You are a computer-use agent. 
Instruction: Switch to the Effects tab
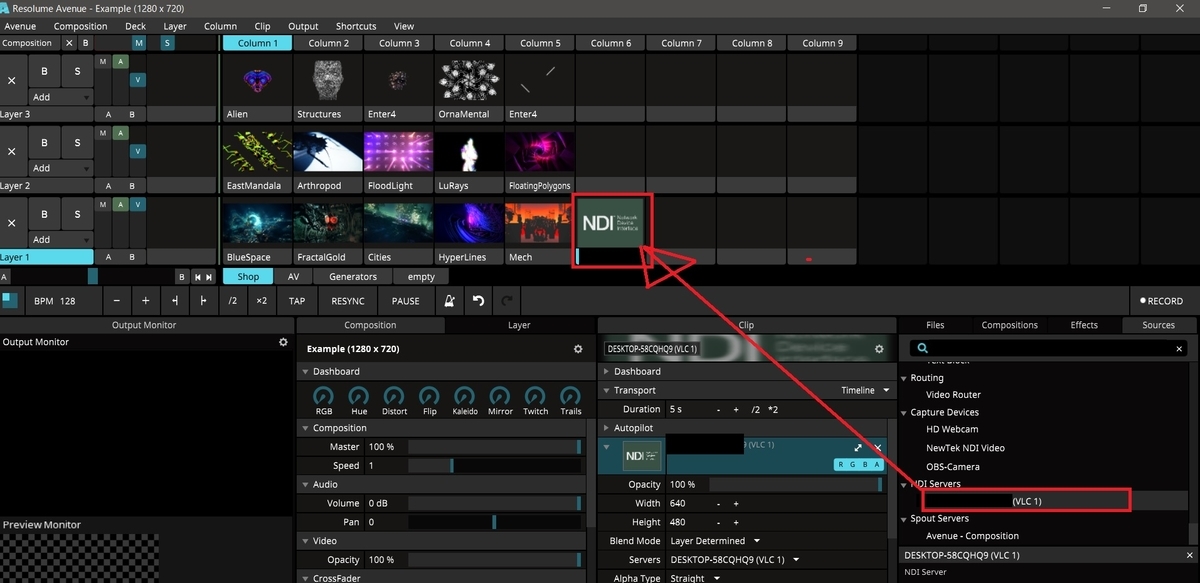(1084, 325)
